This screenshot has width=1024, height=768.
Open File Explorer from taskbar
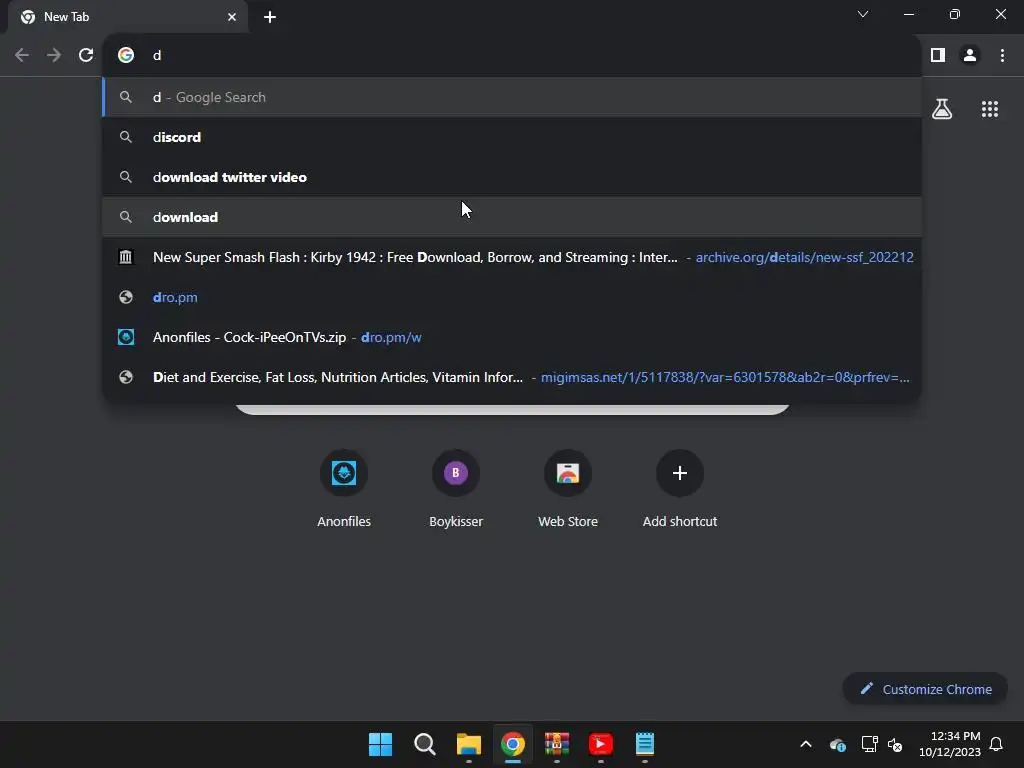pos(468,744)
